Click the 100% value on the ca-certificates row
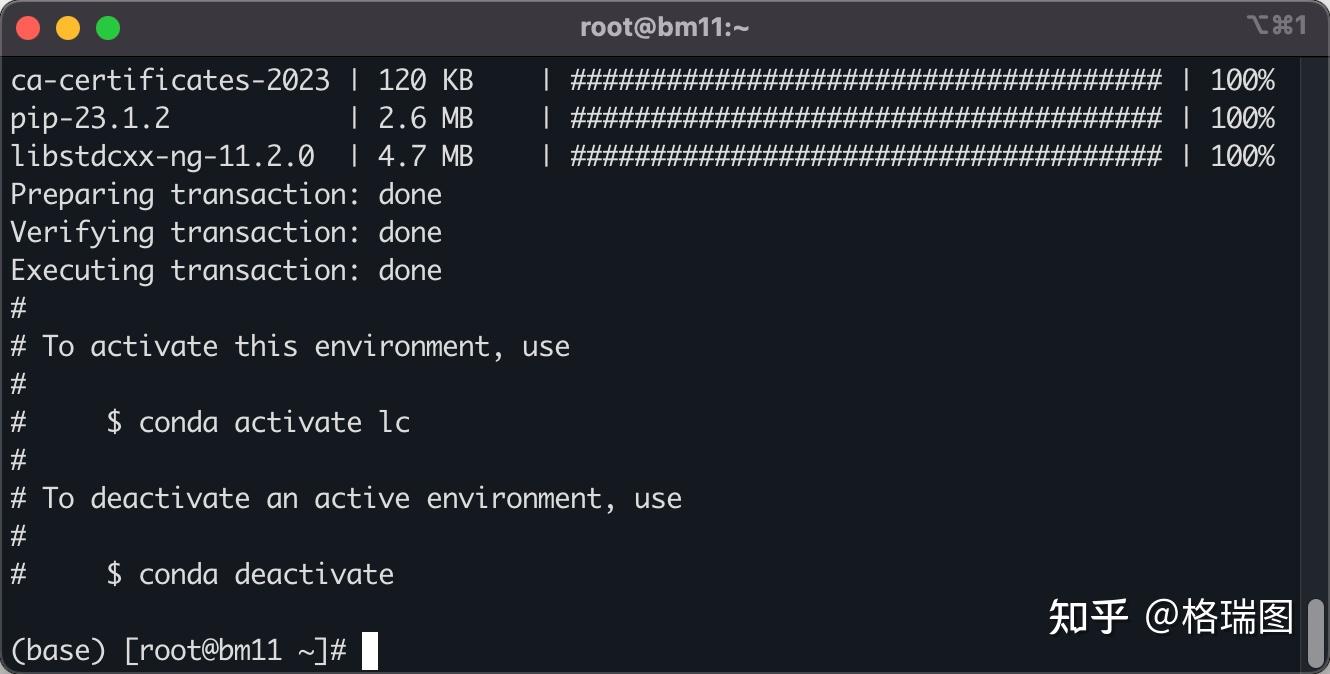 click(1242, 81)
